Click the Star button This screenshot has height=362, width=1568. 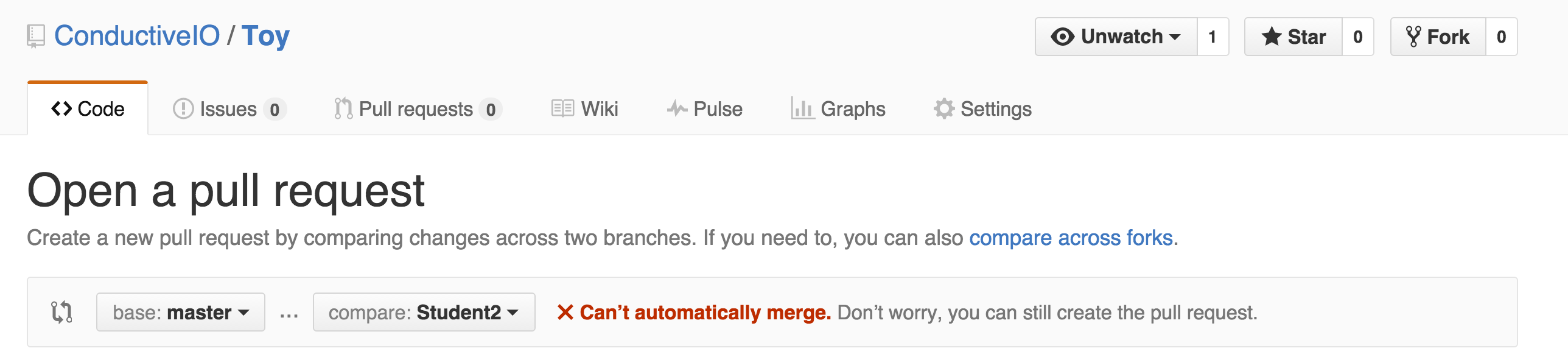[x=1293, y=37]
